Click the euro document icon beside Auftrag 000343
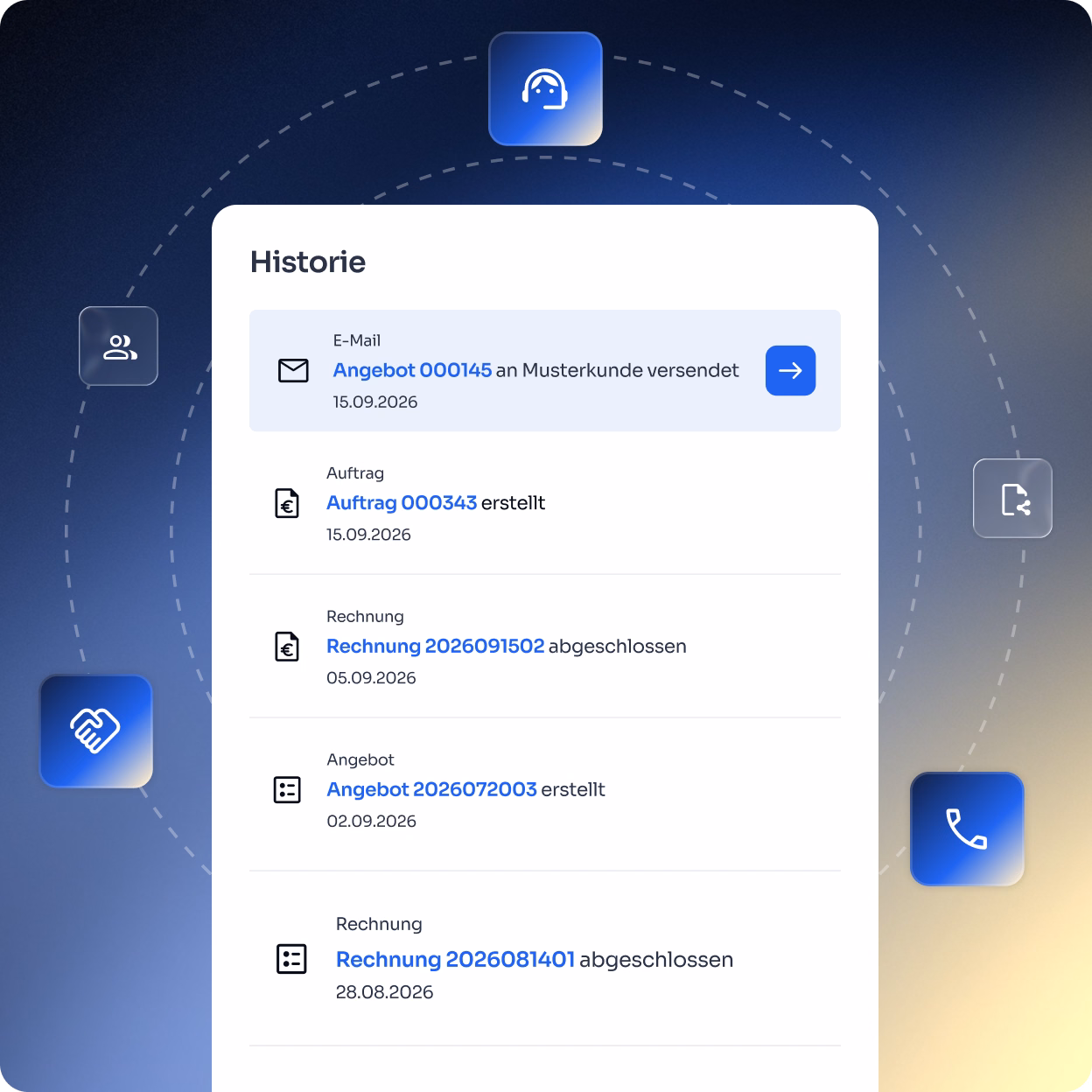 tap(287, 503)
